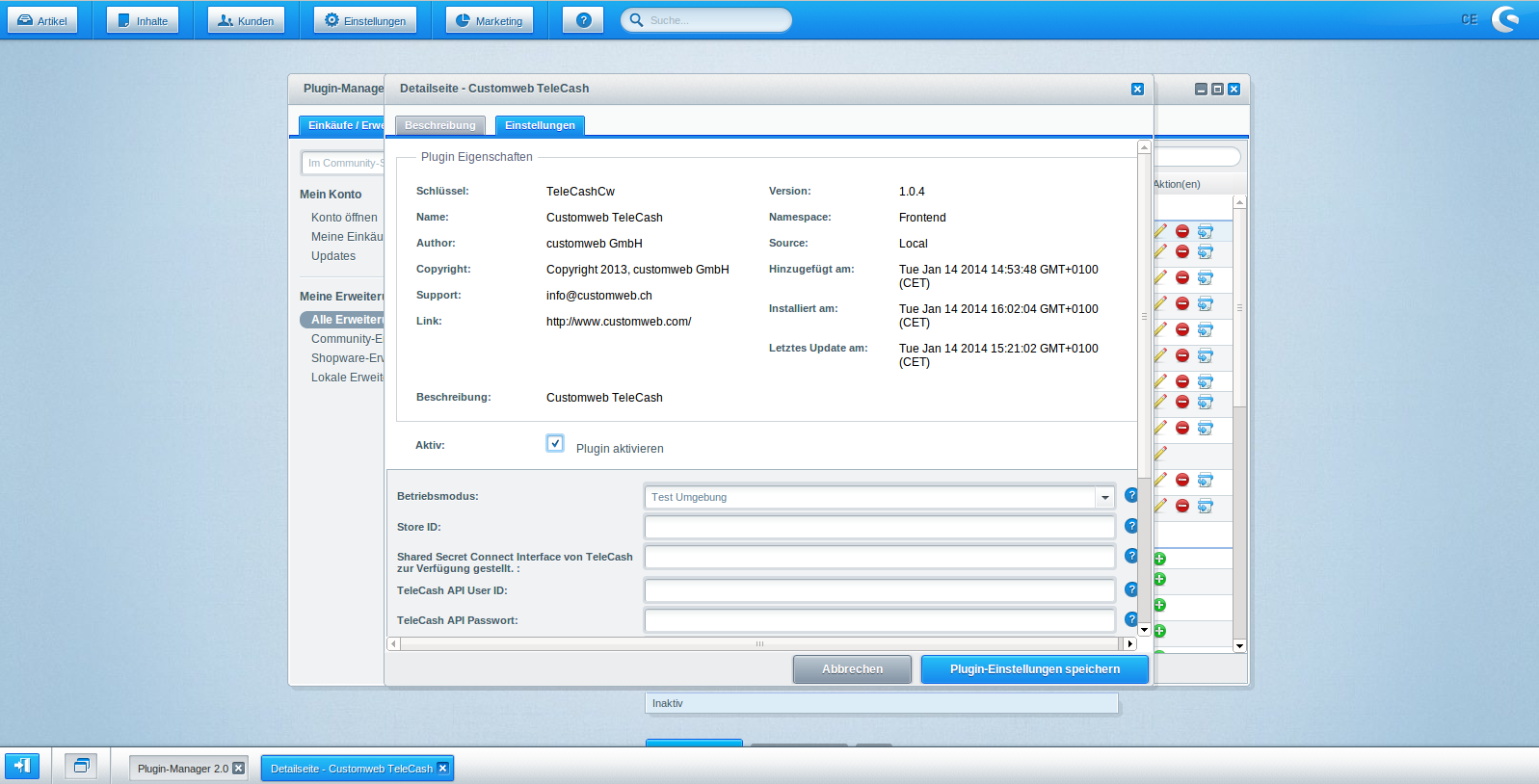Click the window overview icon in taskbar
The image size is (1539, 784).
point(81,766)
